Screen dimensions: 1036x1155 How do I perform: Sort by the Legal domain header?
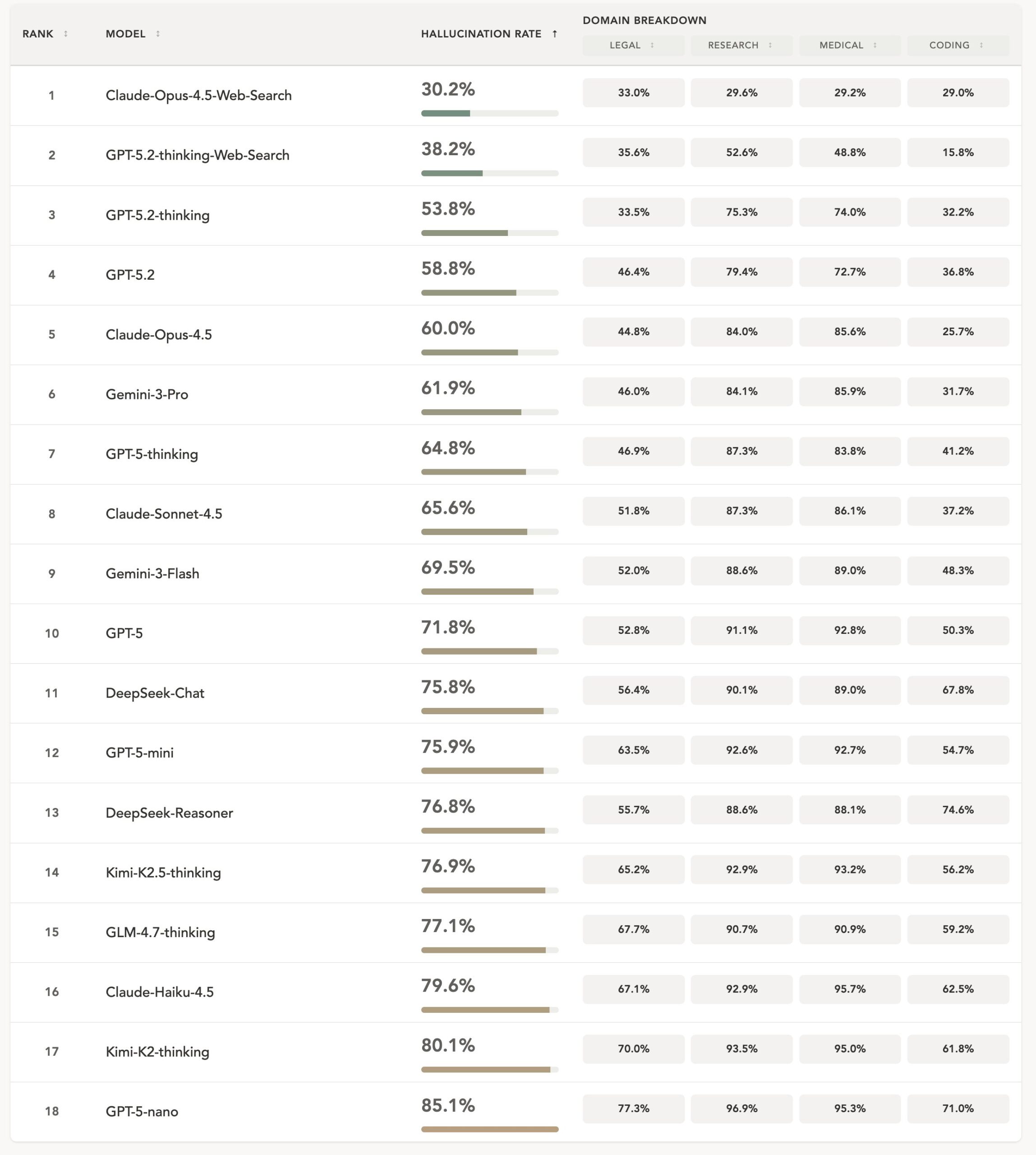pos(625,45)
